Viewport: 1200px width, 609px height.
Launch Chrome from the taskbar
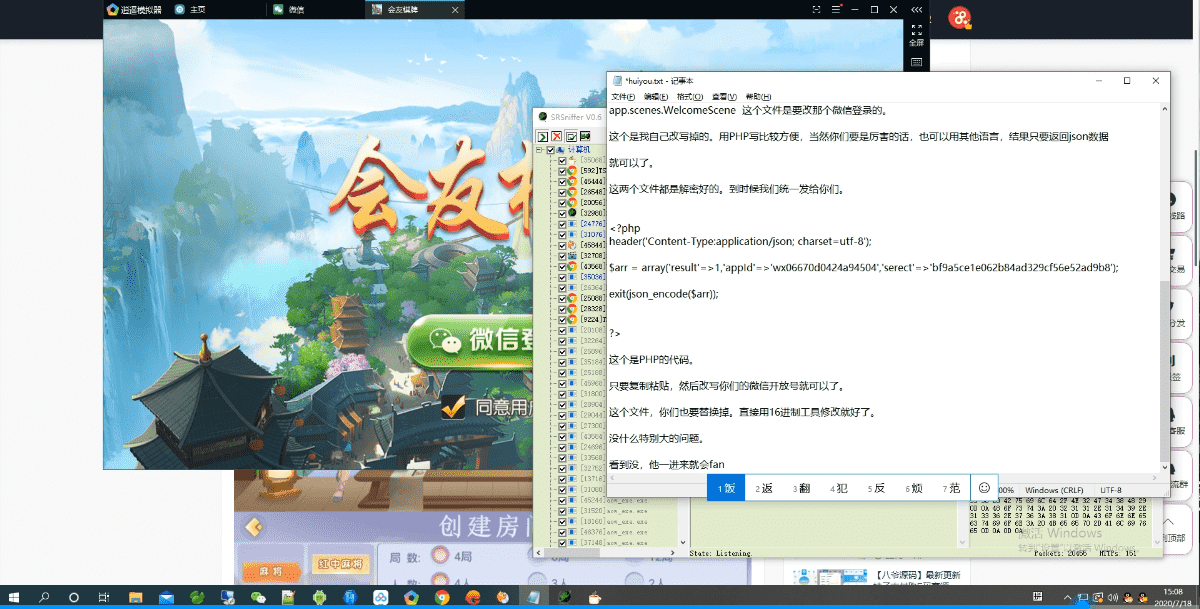pos(442,597)
